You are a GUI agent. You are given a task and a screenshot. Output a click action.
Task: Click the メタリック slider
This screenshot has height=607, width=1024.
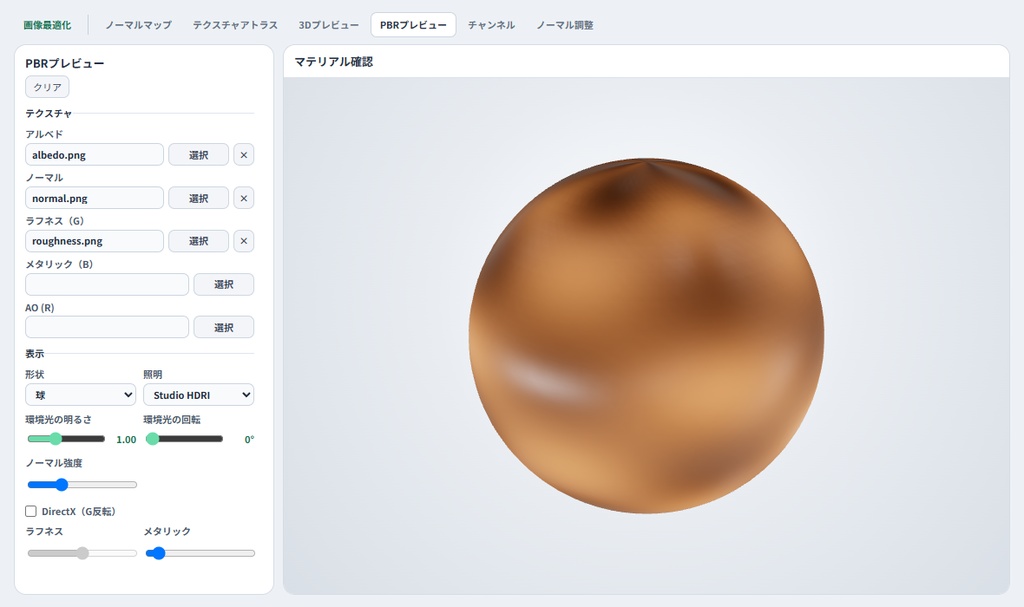(x=200, y=553)
